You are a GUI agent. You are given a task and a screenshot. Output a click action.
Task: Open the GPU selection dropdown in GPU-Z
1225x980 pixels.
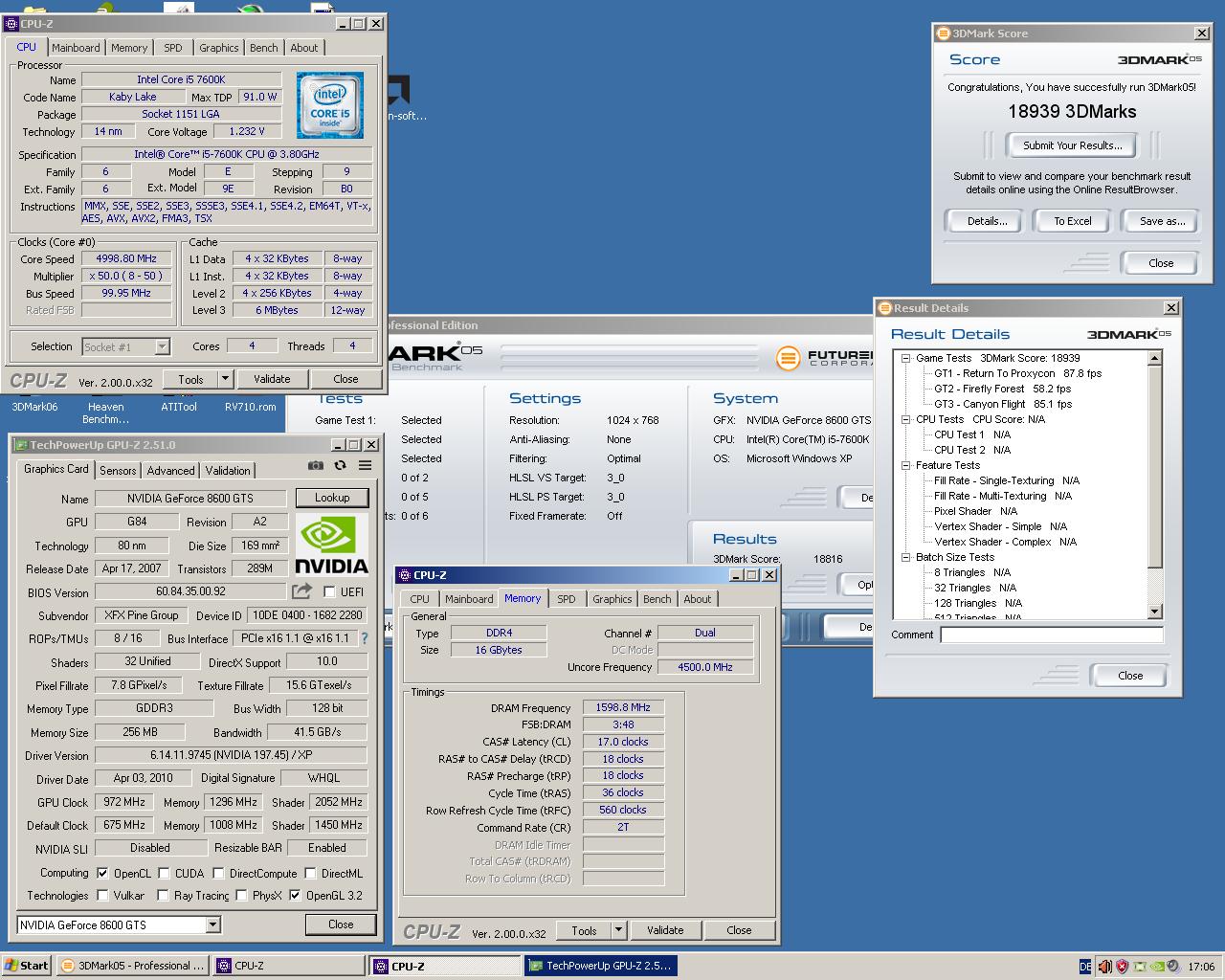[212, 924]
